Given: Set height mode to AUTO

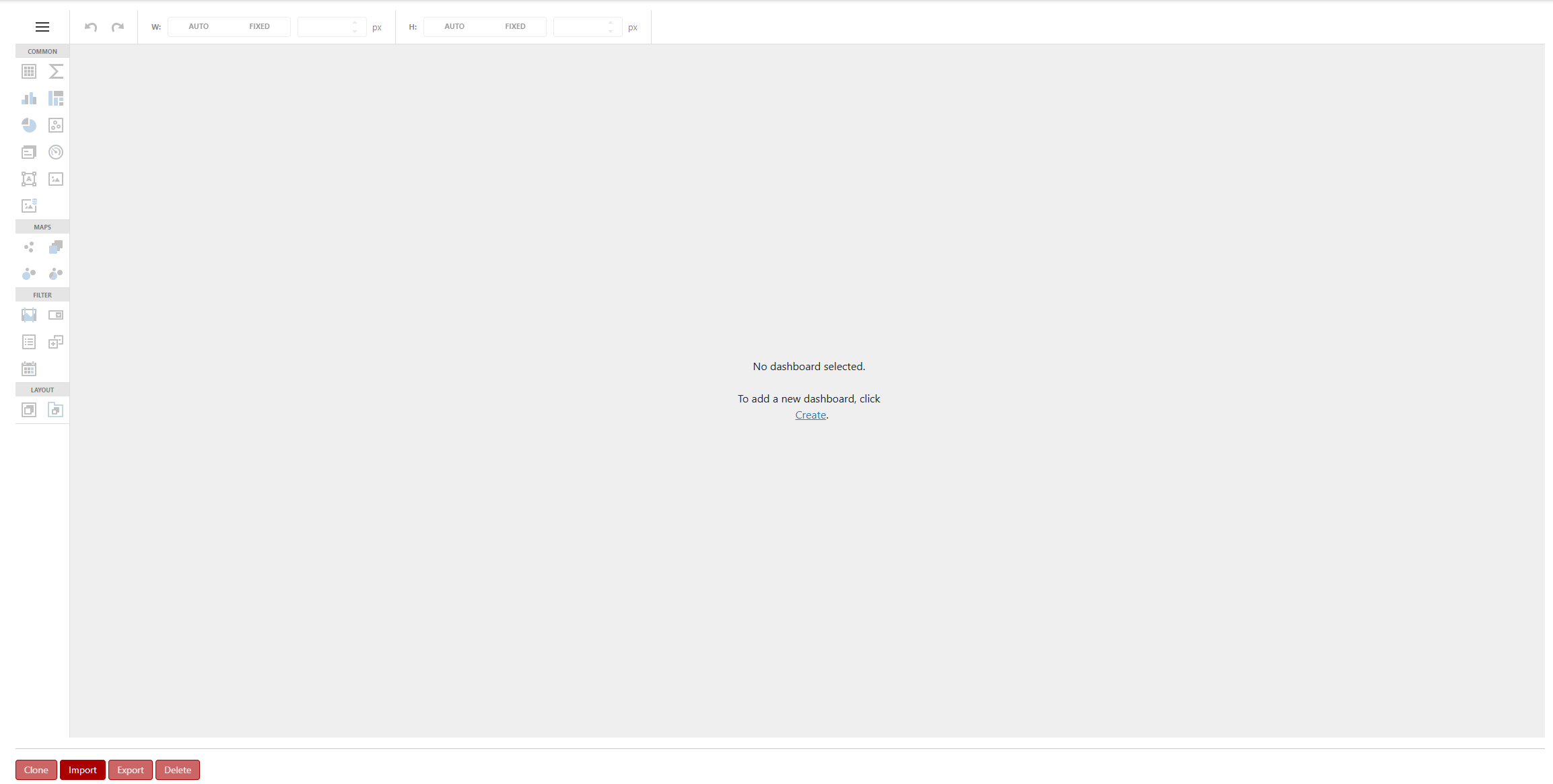Looking at the screenshot, I should pos(454,26).
